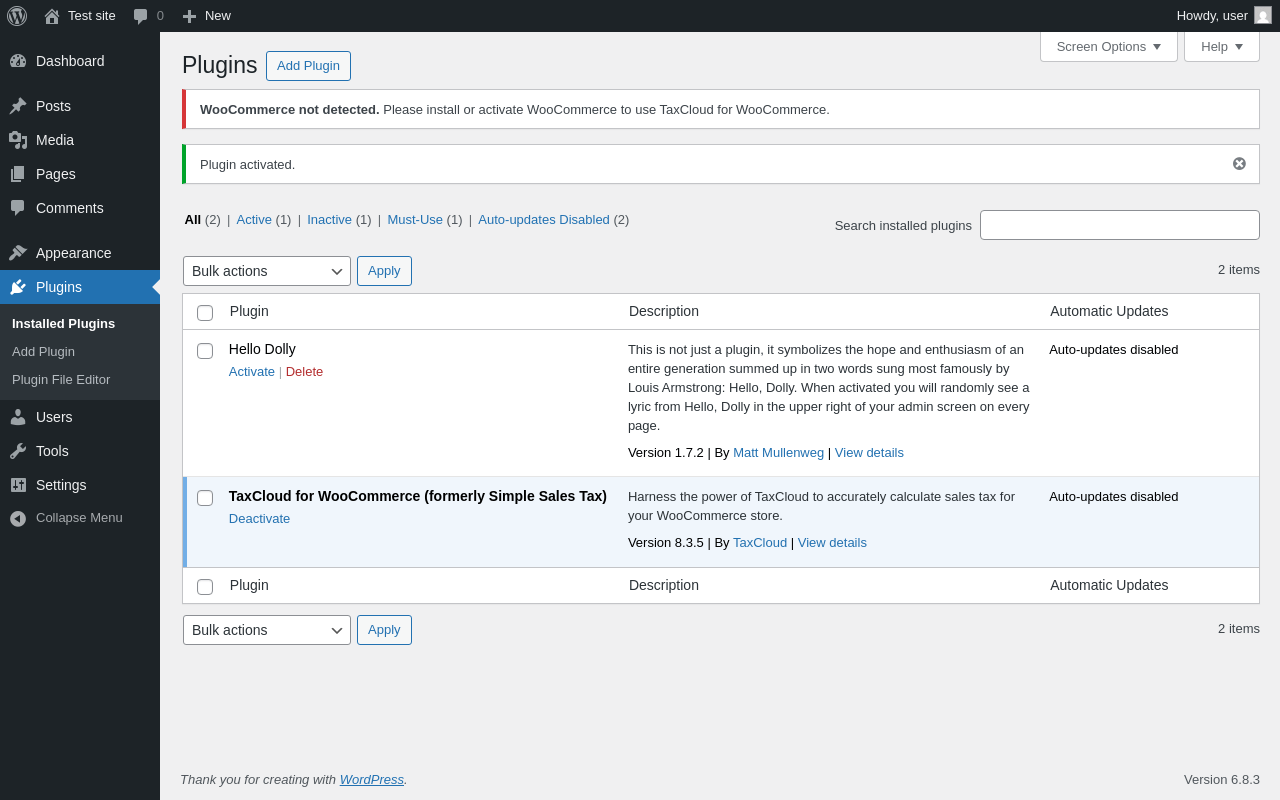Expand the Help tab

(x=1221, y=46)
